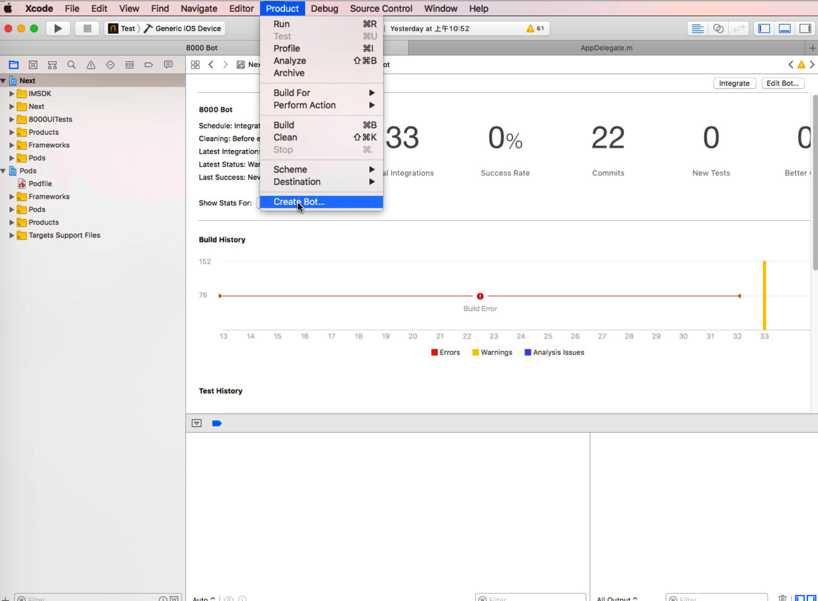Open the Source Control menu
The height and width of the screenshot is (601, 818).
tap(381, 8)
